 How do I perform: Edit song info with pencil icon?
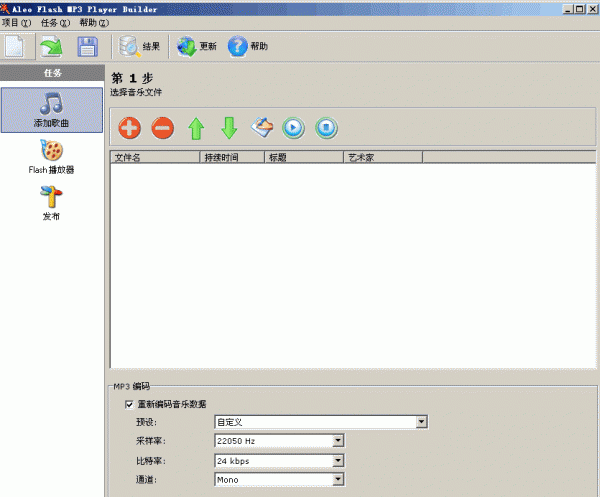point(262,127)
